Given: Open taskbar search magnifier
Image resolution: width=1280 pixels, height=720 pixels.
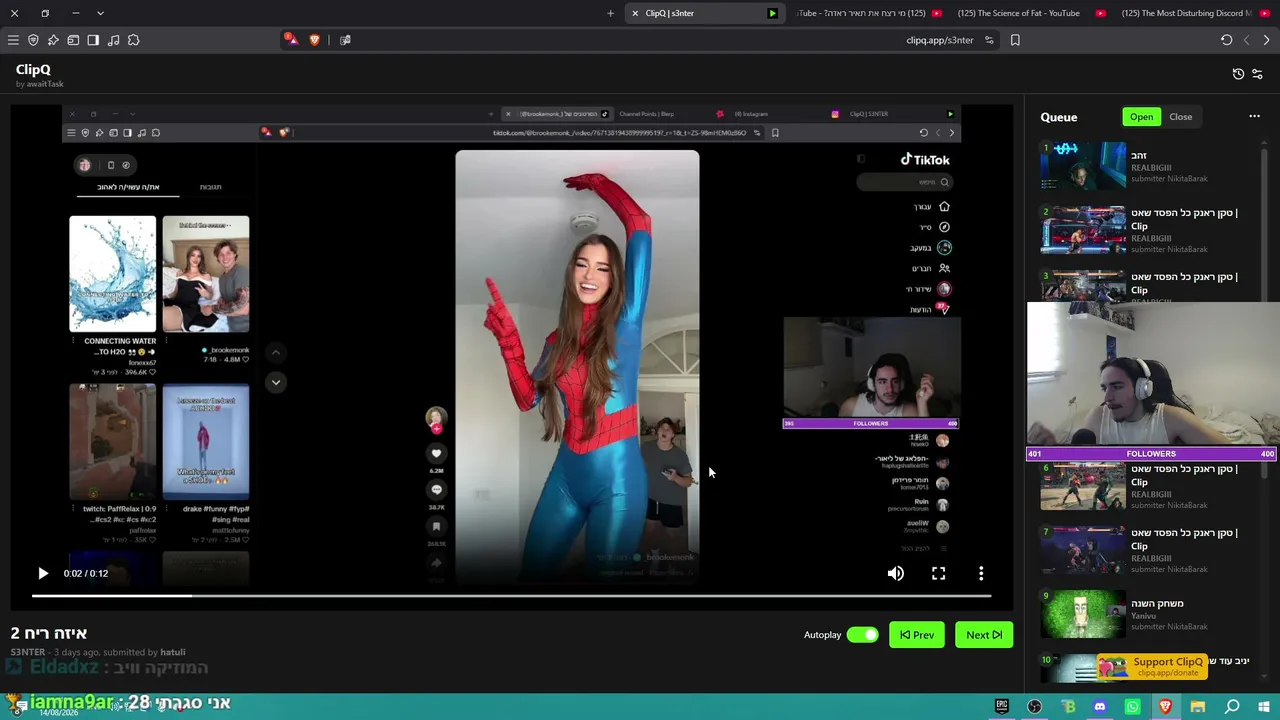Looking at the screenshot, I should 1232,707.
